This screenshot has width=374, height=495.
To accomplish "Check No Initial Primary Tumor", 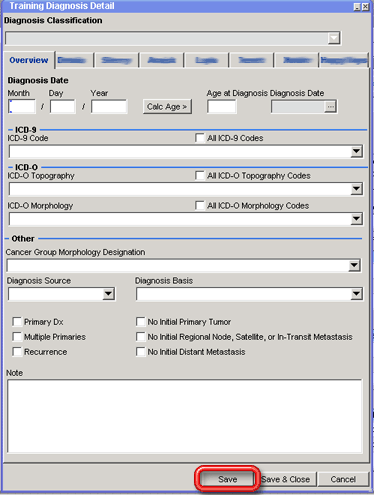I will 141,322.
